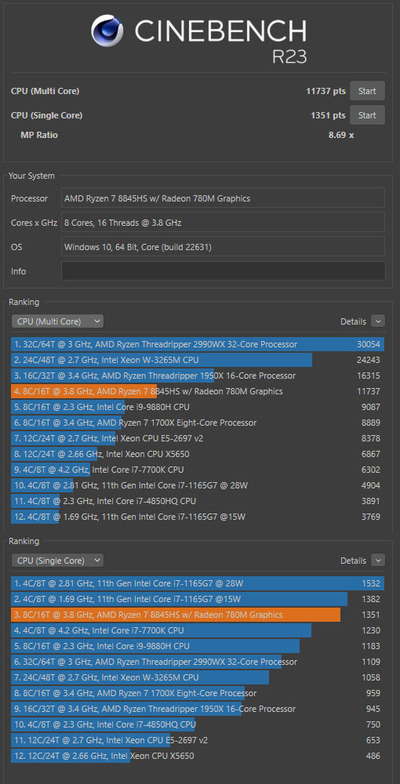
Task: Click the CPU (Single Core) test label
Action: (46, 115)
